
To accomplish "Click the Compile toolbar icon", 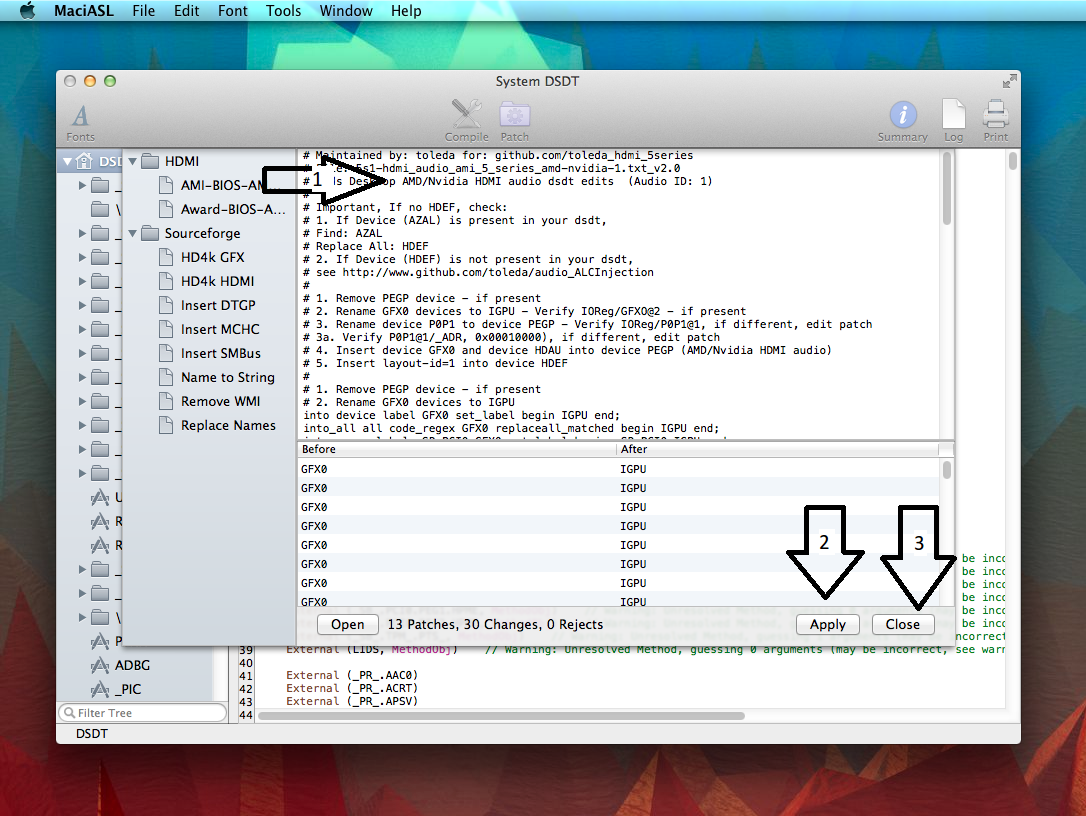I will tap(466, 114).
